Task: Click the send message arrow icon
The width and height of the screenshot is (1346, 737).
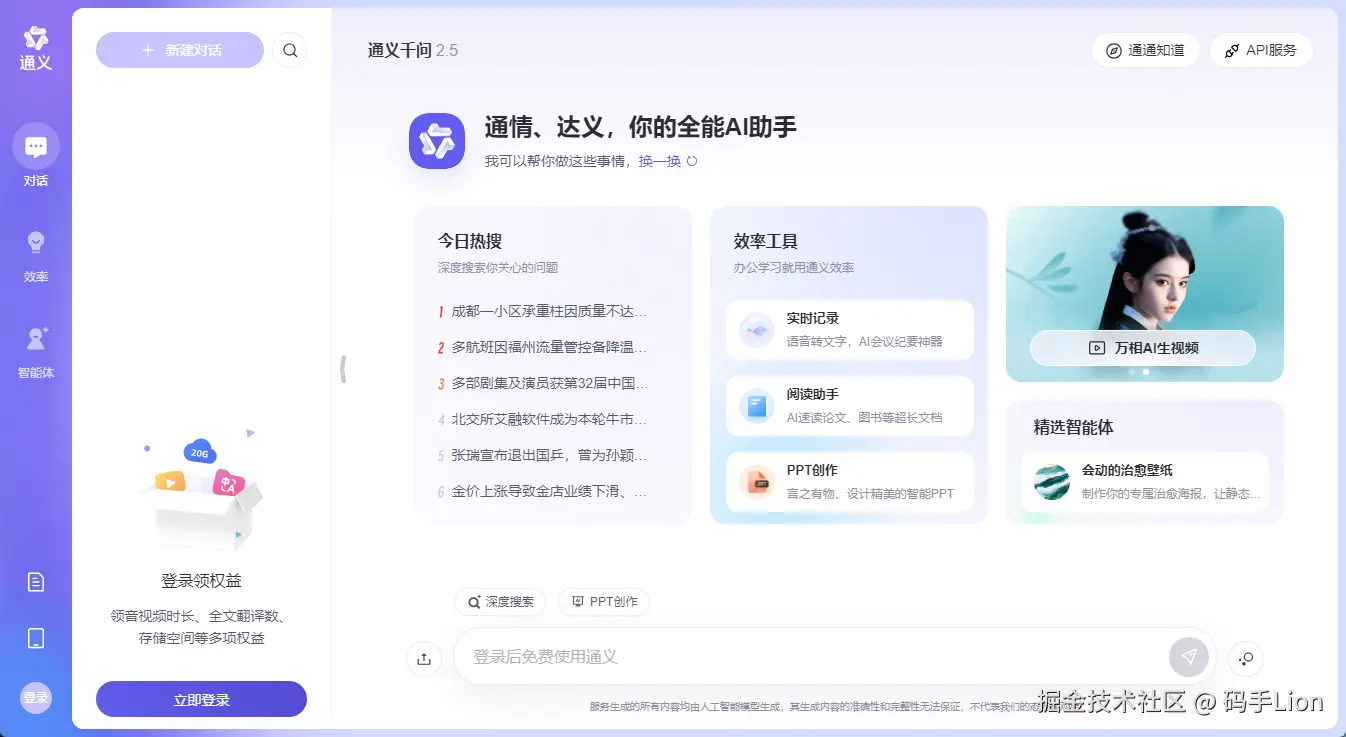Action: pos(1189,657)
